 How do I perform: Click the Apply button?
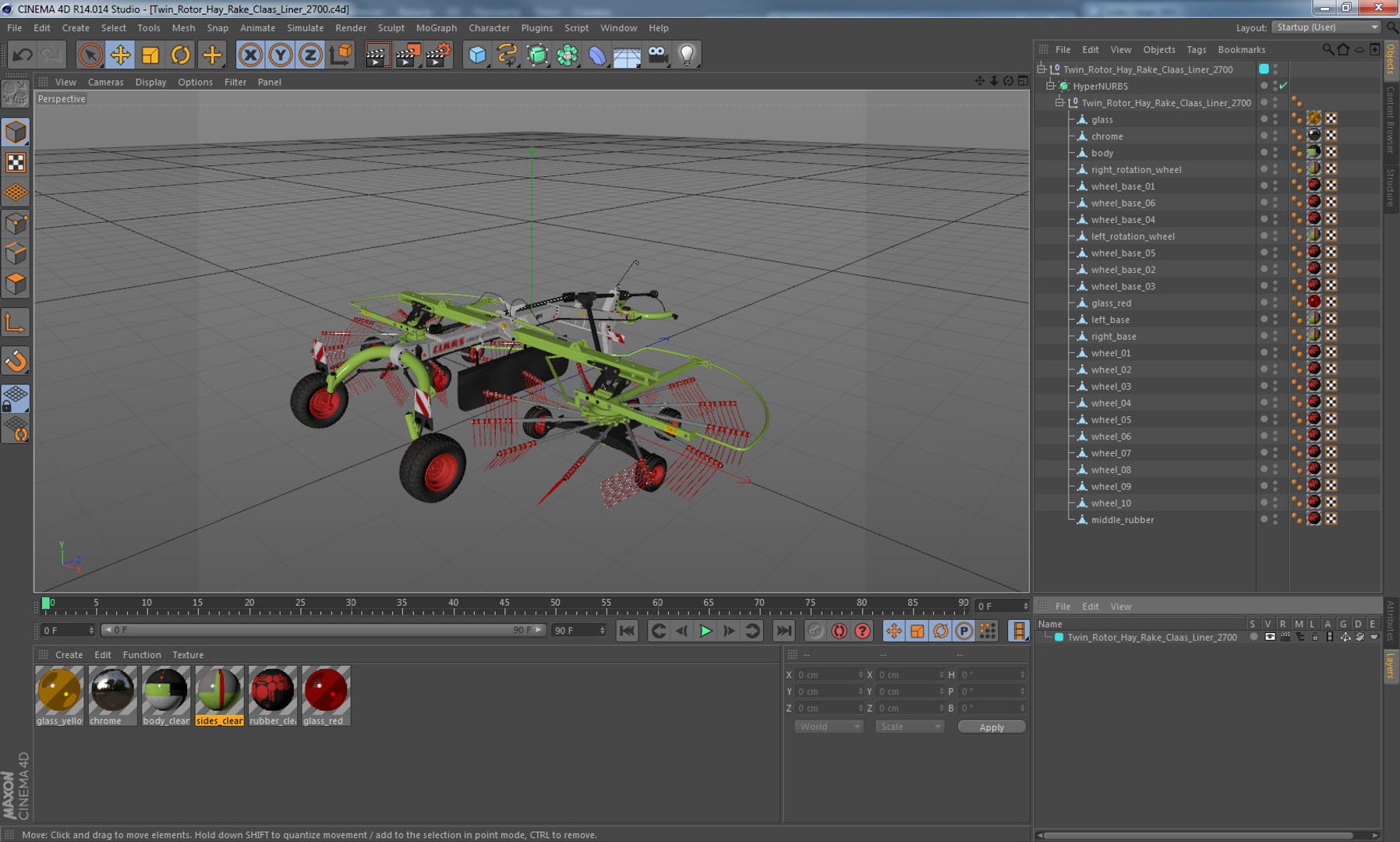(992, 727)
